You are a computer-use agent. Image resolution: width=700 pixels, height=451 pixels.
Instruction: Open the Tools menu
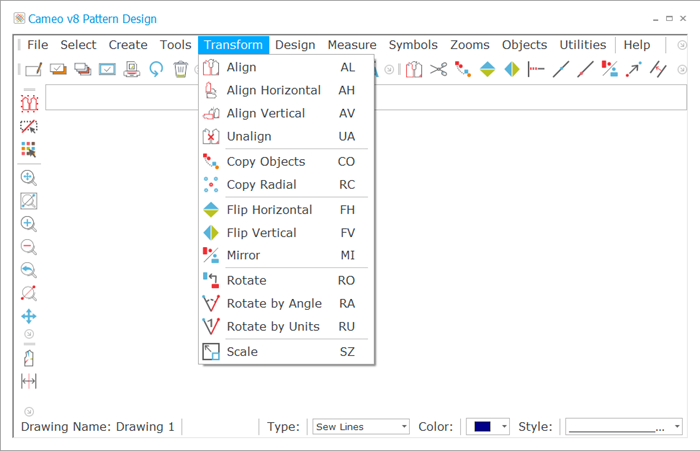175,45
